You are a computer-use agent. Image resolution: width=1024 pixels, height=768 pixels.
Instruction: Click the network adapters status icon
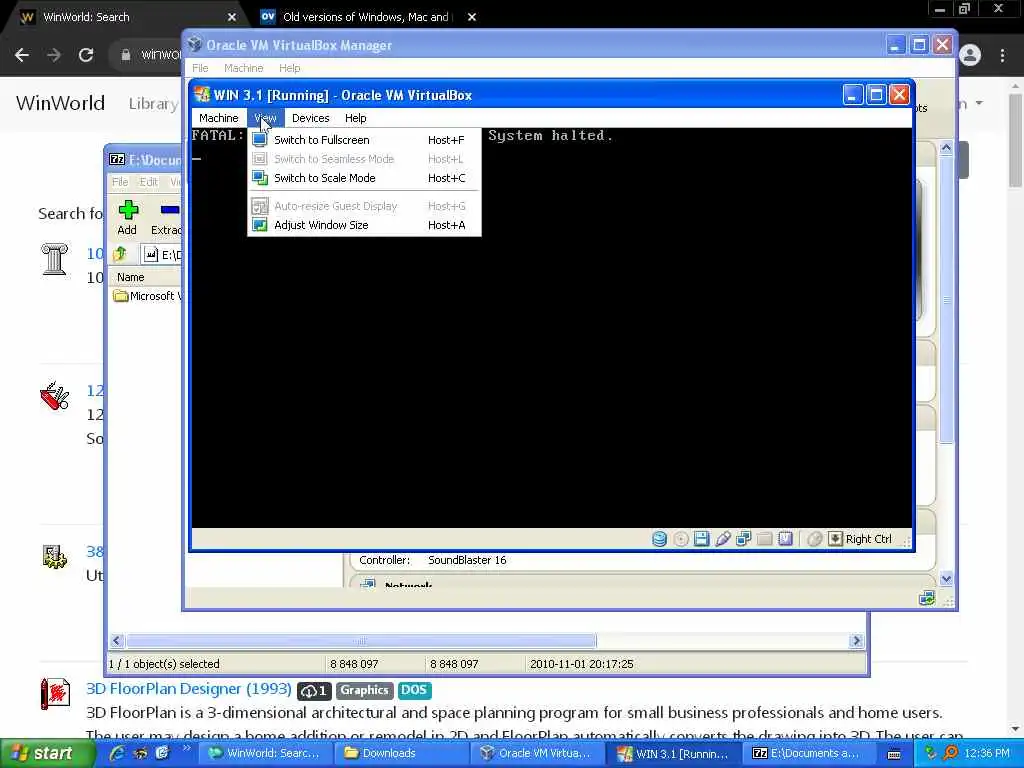point(743,539)
